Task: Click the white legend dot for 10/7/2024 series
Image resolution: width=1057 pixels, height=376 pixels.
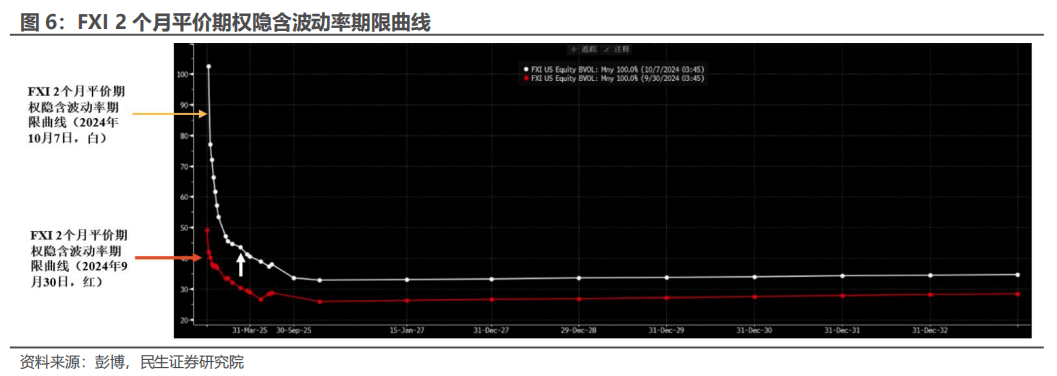Action: pos(526,70)
